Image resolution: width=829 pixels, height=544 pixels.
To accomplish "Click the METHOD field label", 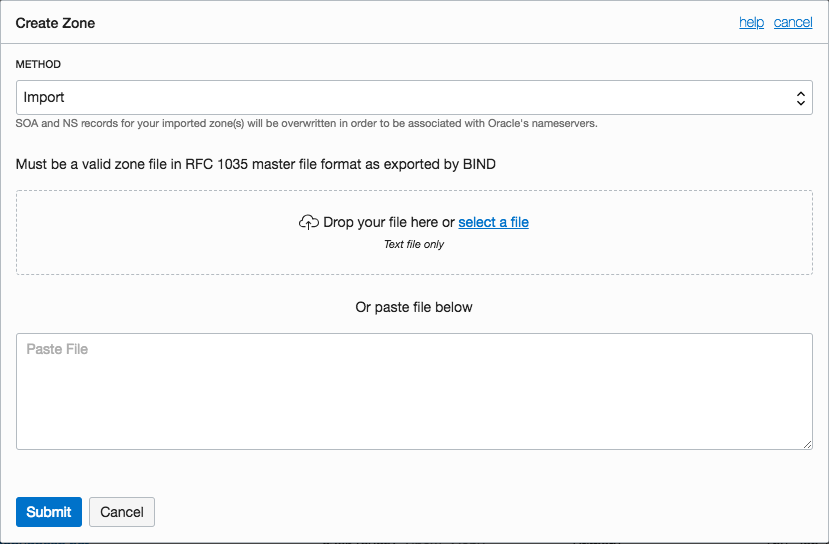I will point(38,64).
